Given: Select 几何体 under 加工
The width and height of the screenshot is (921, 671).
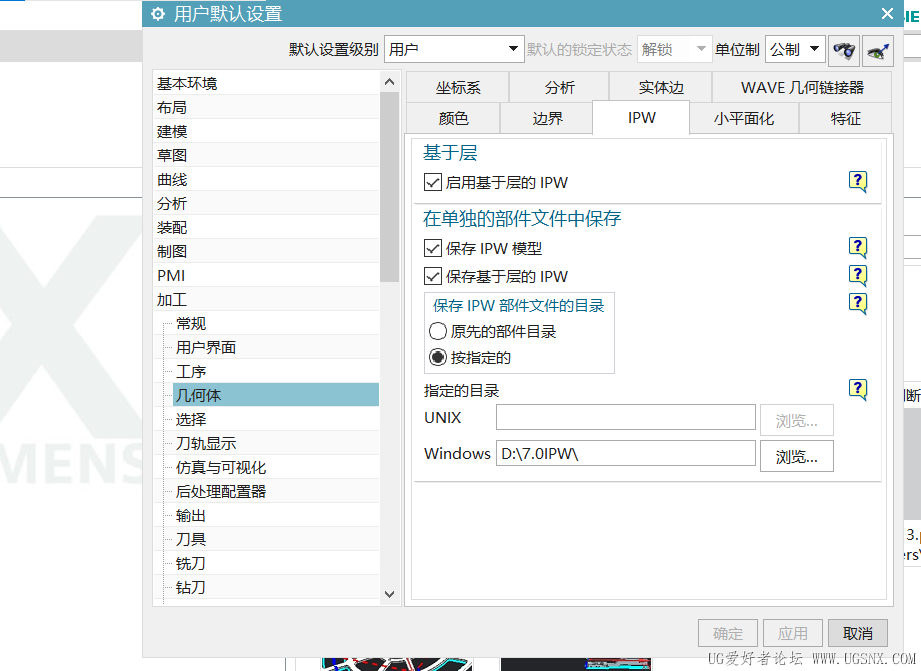Looking at the screenshot, I should pyautogui.click(x=276, y=395).
